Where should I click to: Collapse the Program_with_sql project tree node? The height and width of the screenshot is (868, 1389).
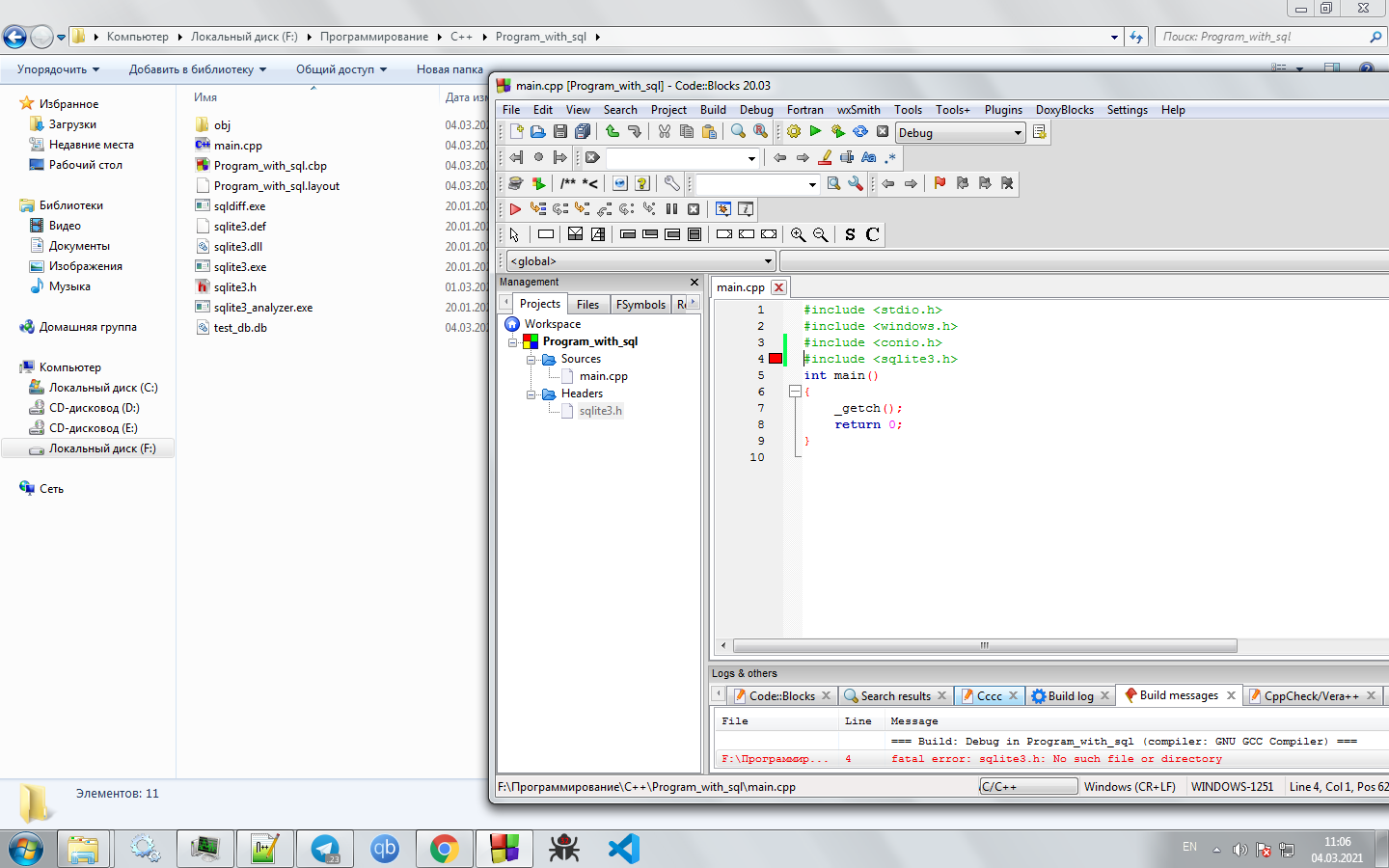(513, 342)
